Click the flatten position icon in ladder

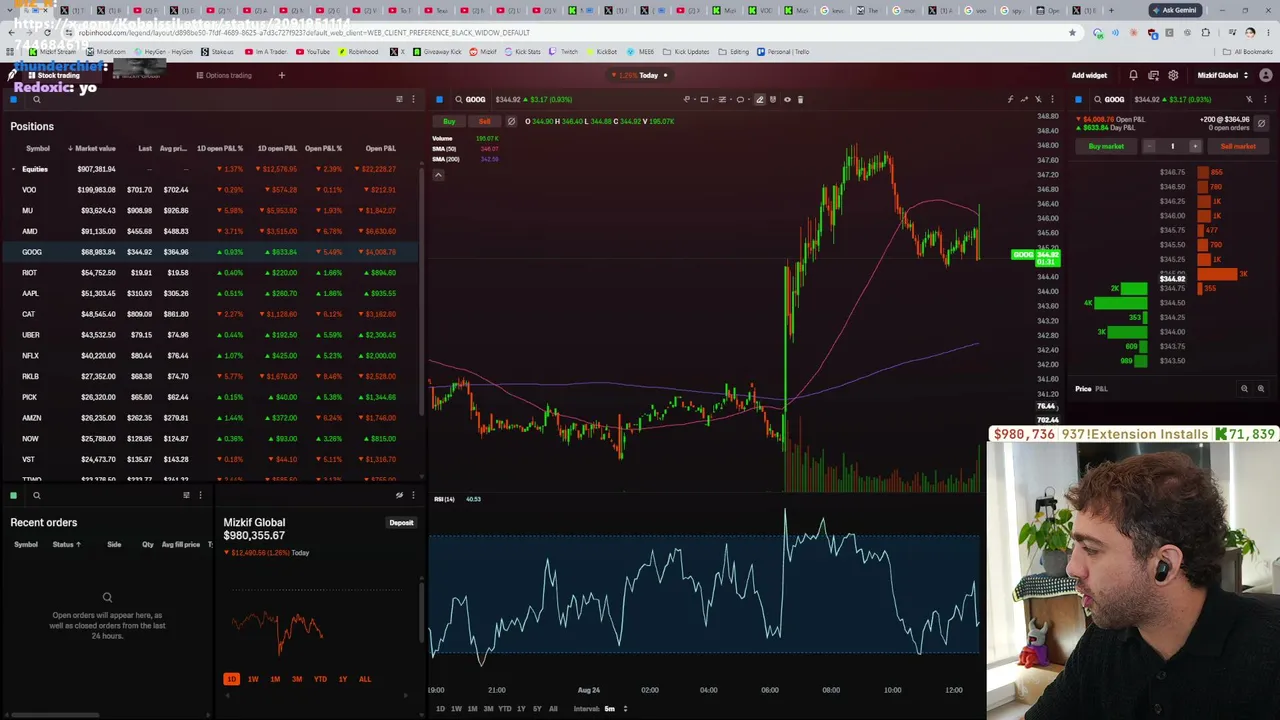pos(1261,123)
